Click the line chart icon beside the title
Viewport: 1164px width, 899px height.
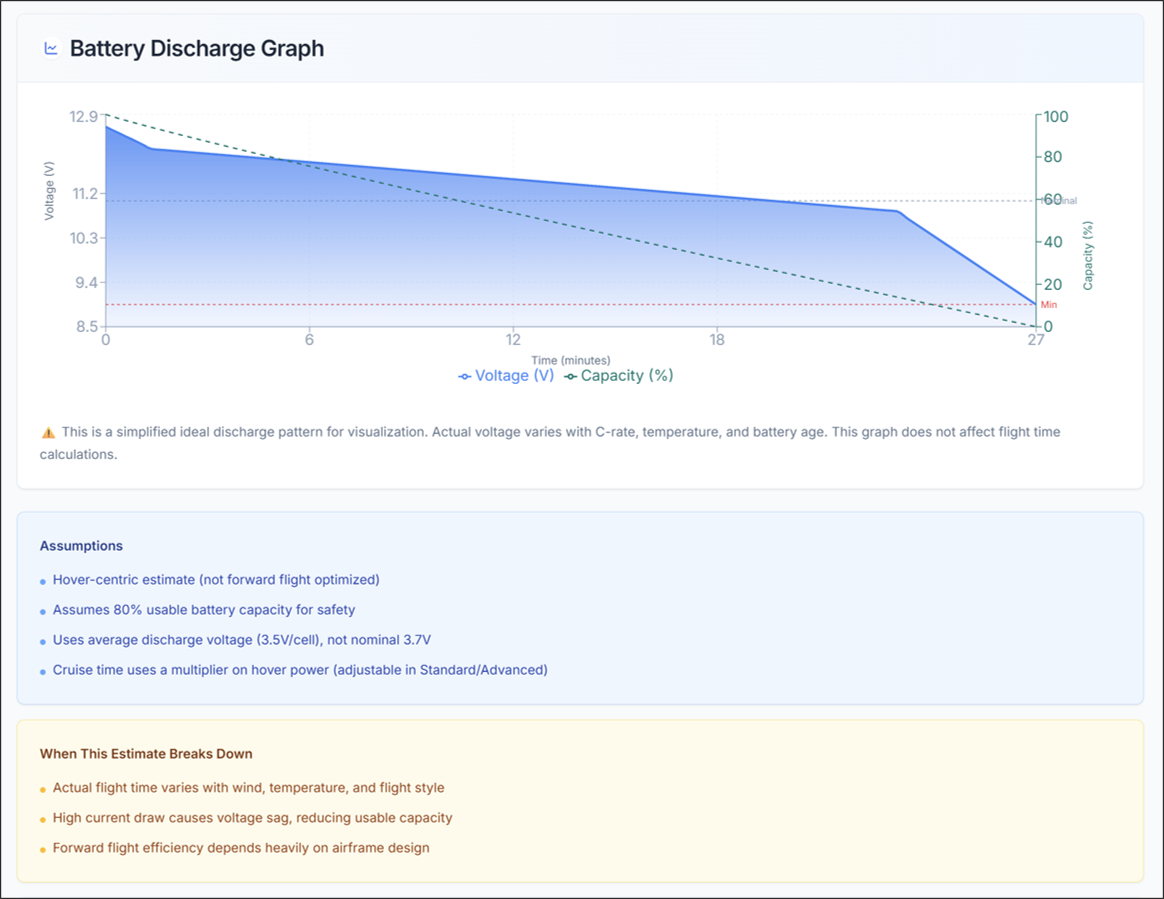click(x=50, y=48)
